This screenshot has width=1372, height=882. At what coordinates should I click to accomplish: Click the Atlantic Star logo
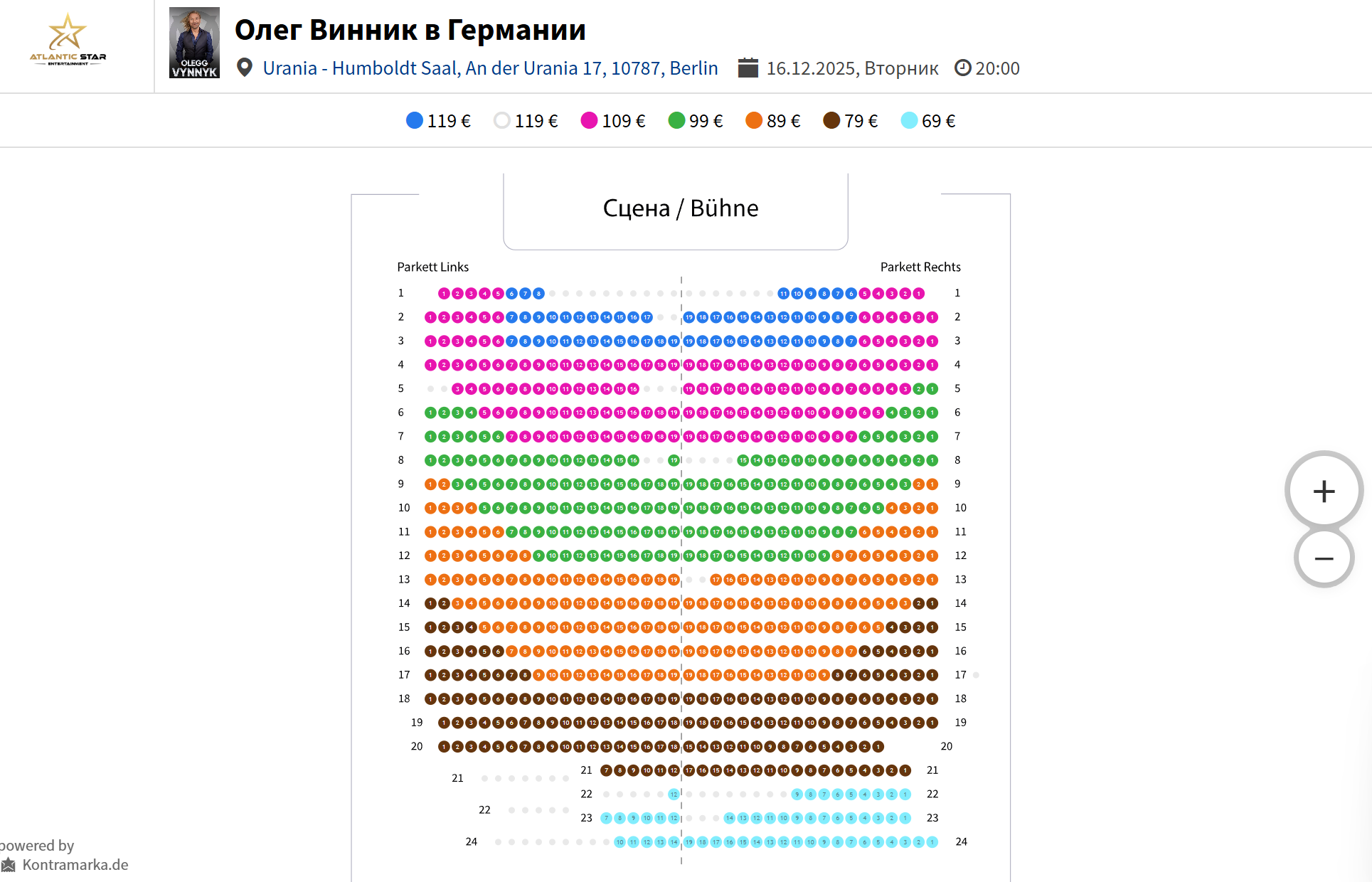[x=68, y=41]
